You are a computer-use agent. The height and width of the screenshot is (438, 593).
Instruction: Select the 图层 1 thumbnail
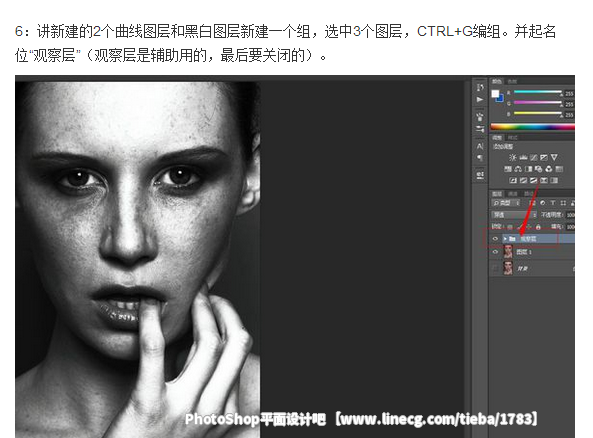click(x=508, y=252)
